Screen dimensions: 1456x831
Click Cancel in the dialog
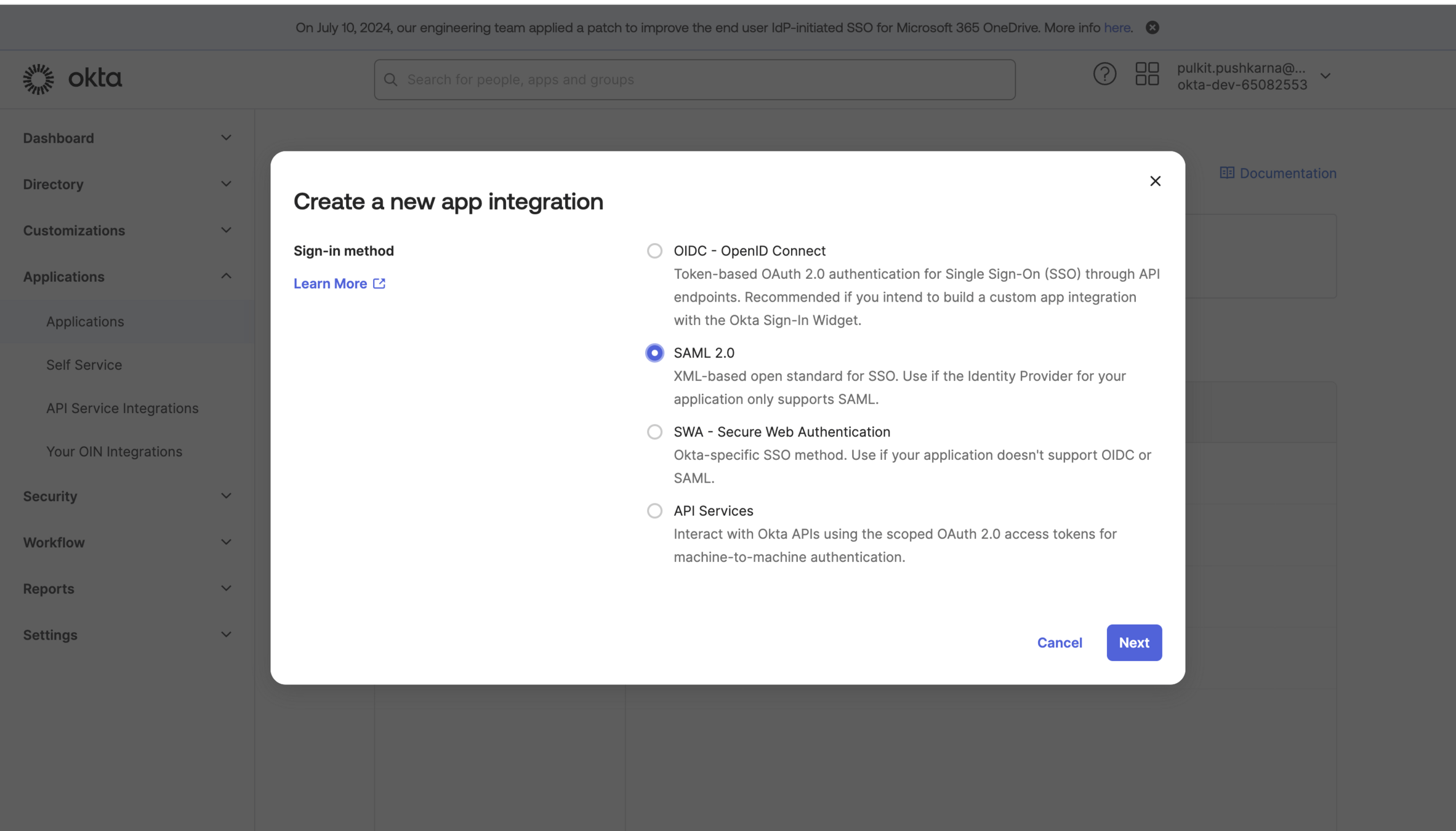(1060, 643)
